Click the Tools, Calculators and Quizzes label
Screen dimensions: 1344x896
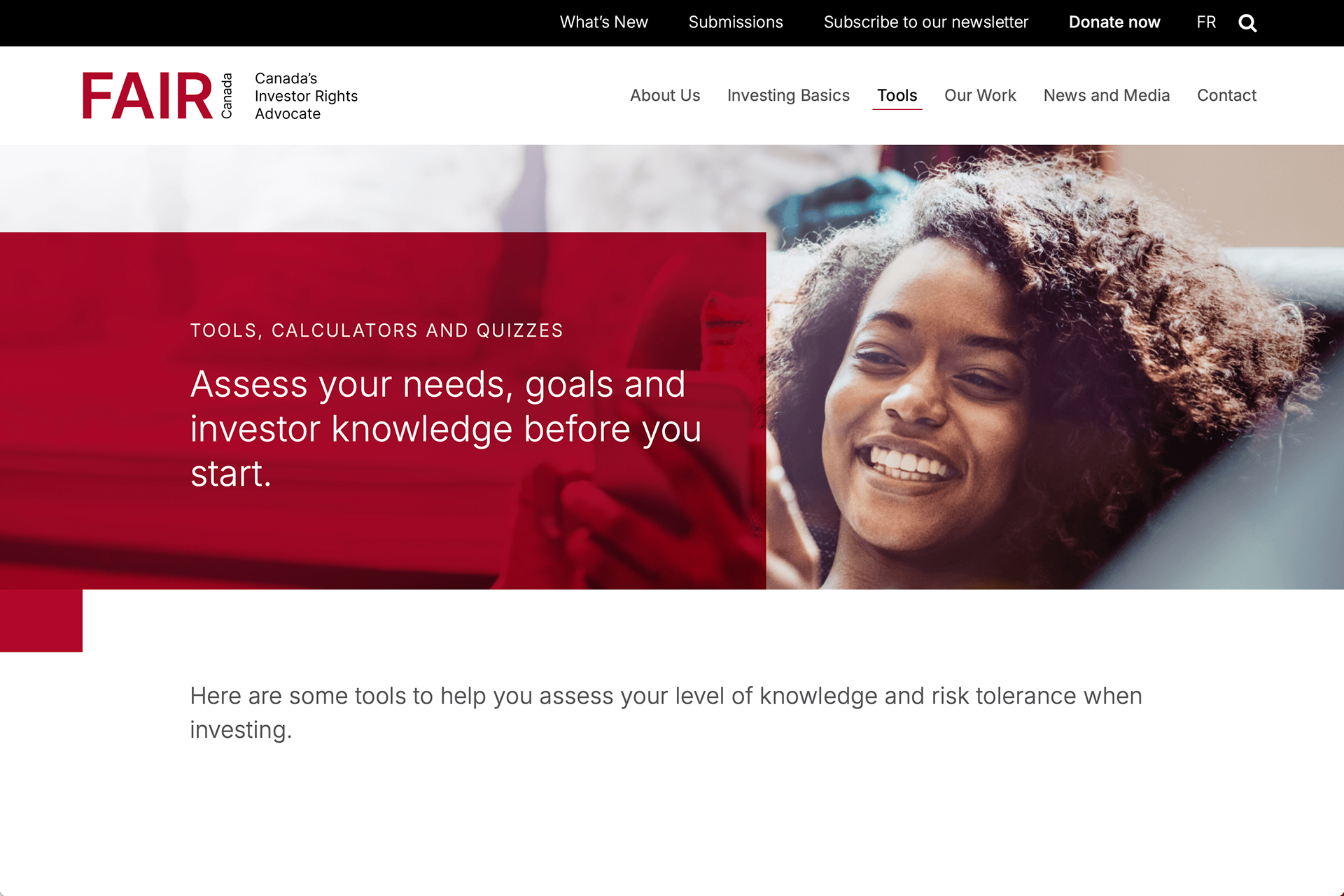pos(377,330)
